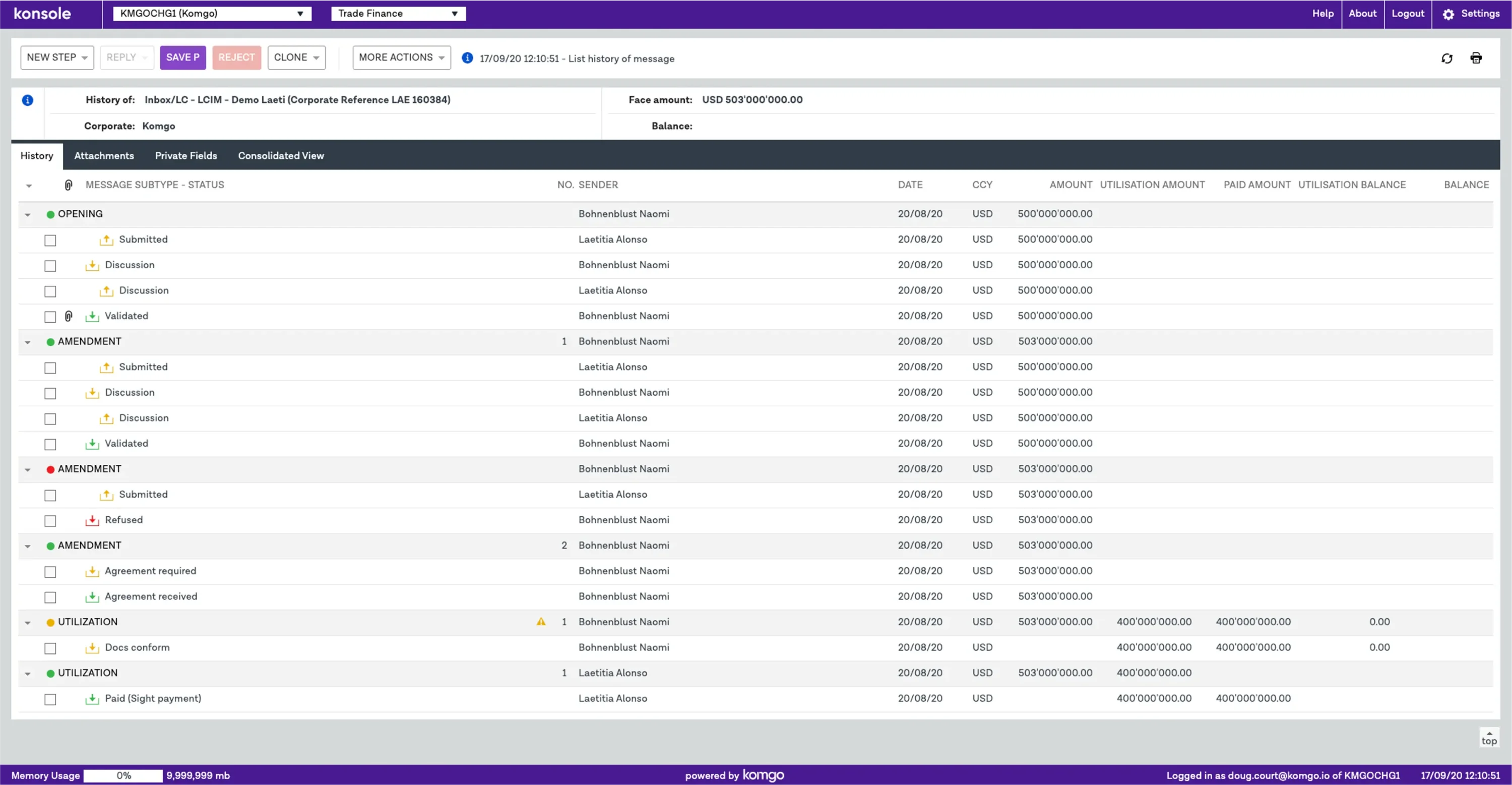
Task: Open the NEW STEP button menu
Action: pos(57,57)
